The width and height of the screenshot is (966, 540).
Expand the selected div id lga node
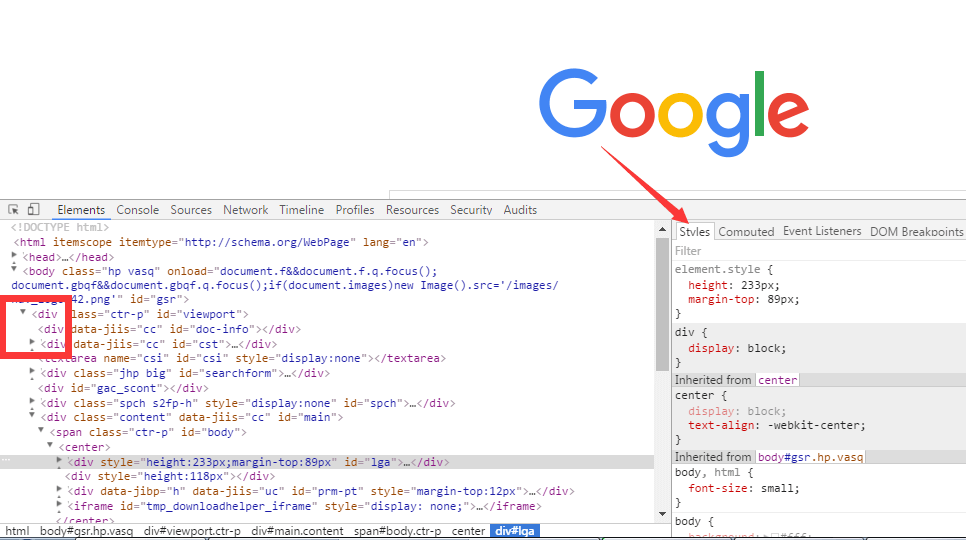(x=60, y=461)
